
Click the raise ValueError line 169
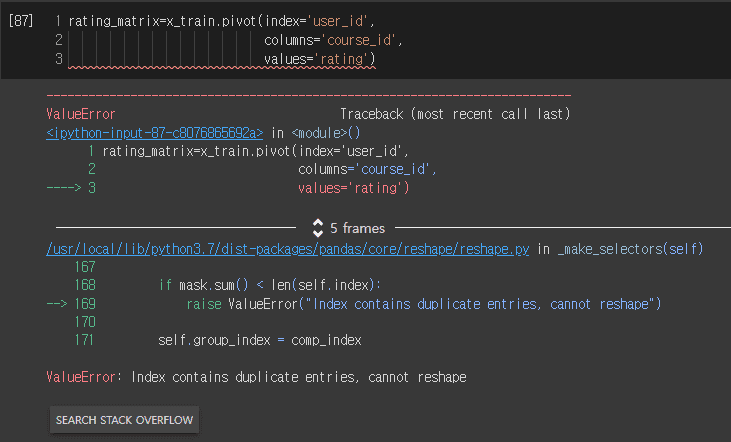click(423, 304)
